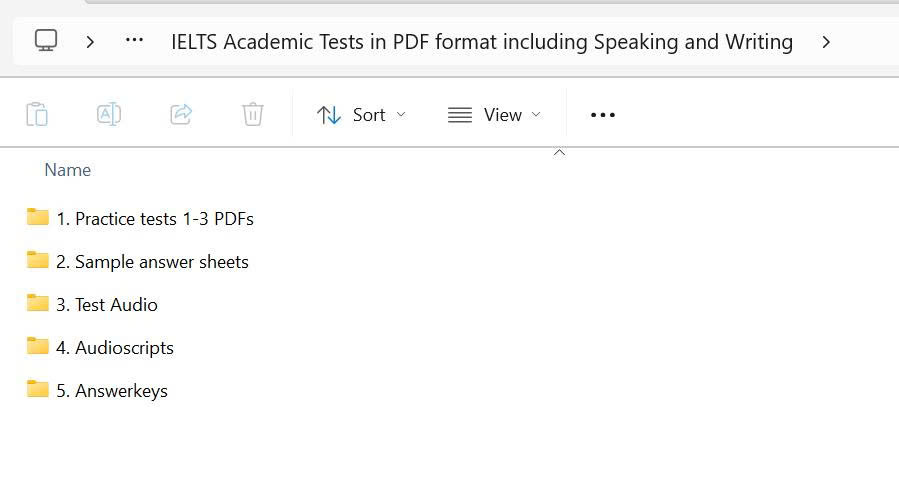Open the View options dropdown
The height and width of the screenshot is (491, 899).
click(494, 115)
